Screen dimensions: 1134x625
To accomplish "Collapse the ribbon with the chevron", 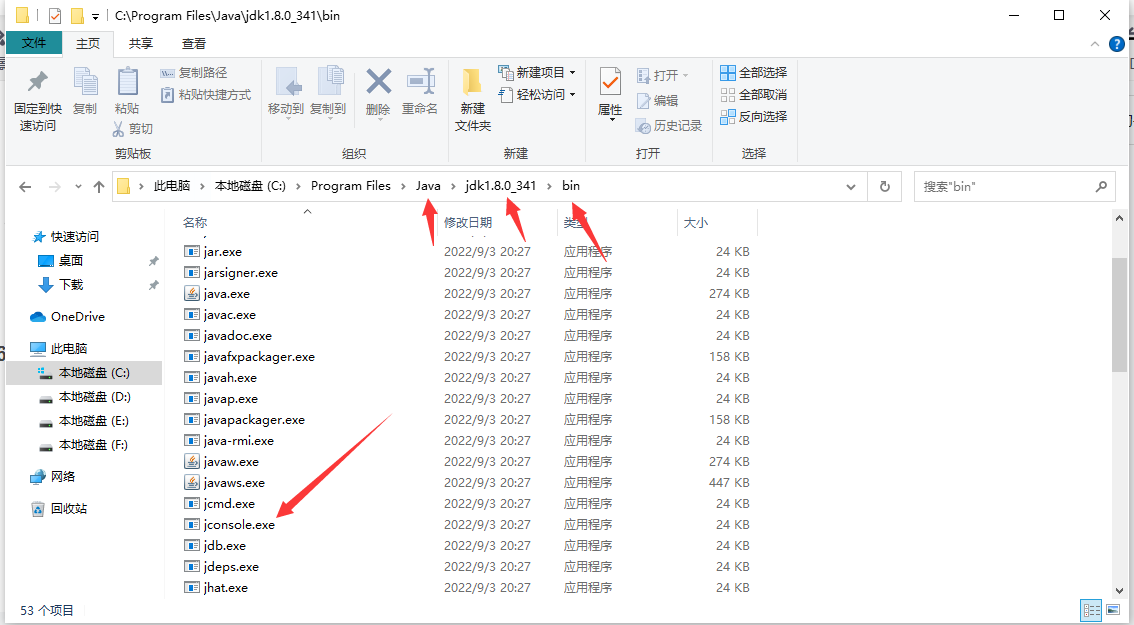I will (1094, 44).
